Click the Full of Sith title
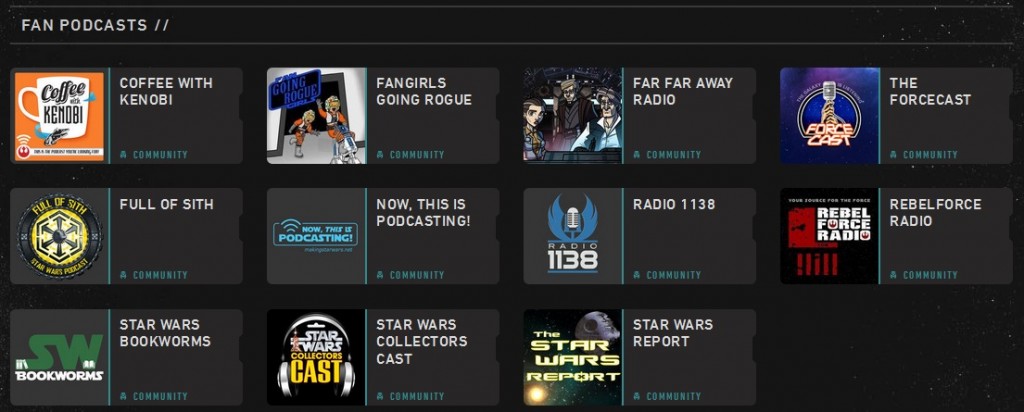Image resolution: width=1024 pixels, height=412 pixels. click(x=167, y=204)
